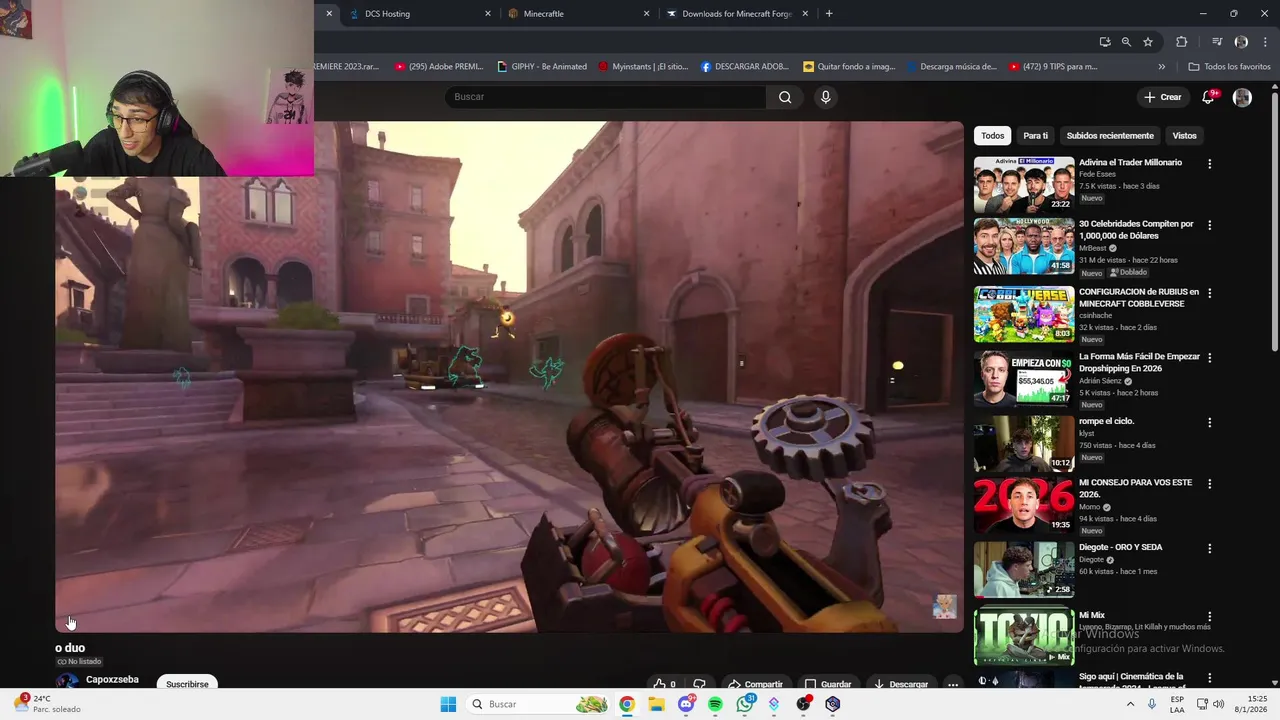Activate voice search microphone on YouTube
This screenshot has height=720, width=1280.
[825, 97]
